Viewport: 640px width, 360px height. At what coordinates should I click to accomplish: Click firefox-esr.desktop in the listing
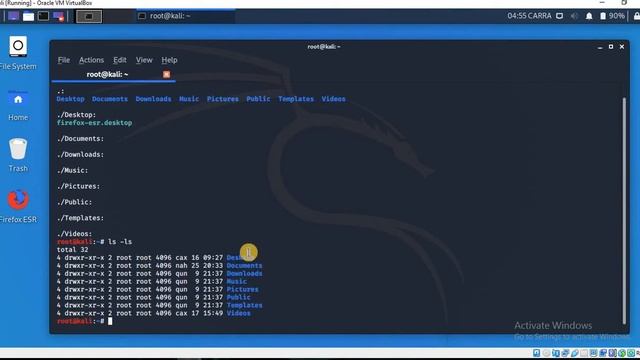94,123
